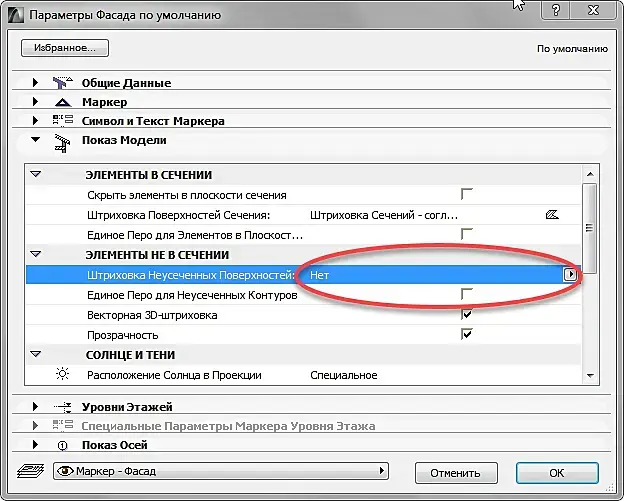The width and height of the screenshot is (624, 501).
Task: Click the fill pattern icon for Штриховка Сечений
Action: point(552,215)
